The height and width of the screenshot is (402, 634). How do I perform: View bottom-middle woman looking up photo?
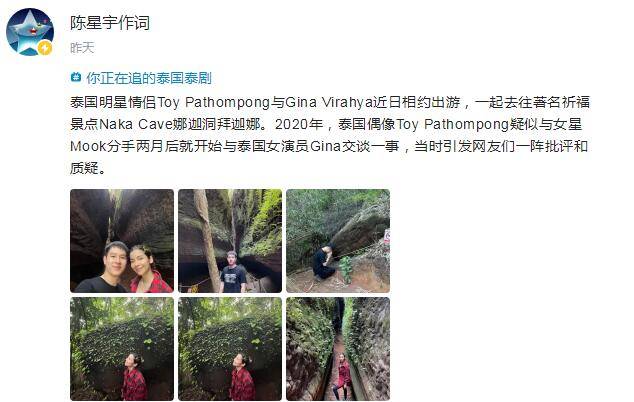(x=230, y=349)
